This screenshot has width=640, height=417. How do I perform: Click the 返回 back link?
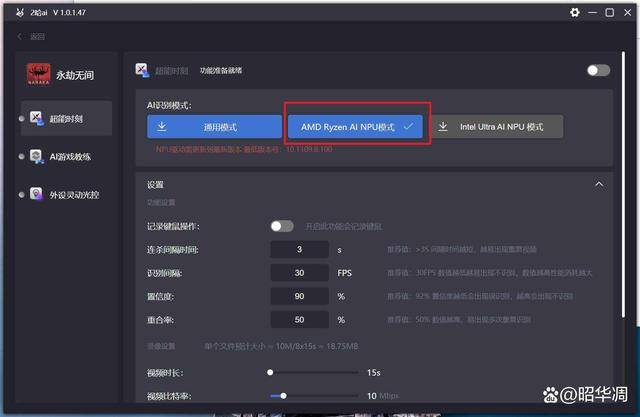(x=37, y=36)
